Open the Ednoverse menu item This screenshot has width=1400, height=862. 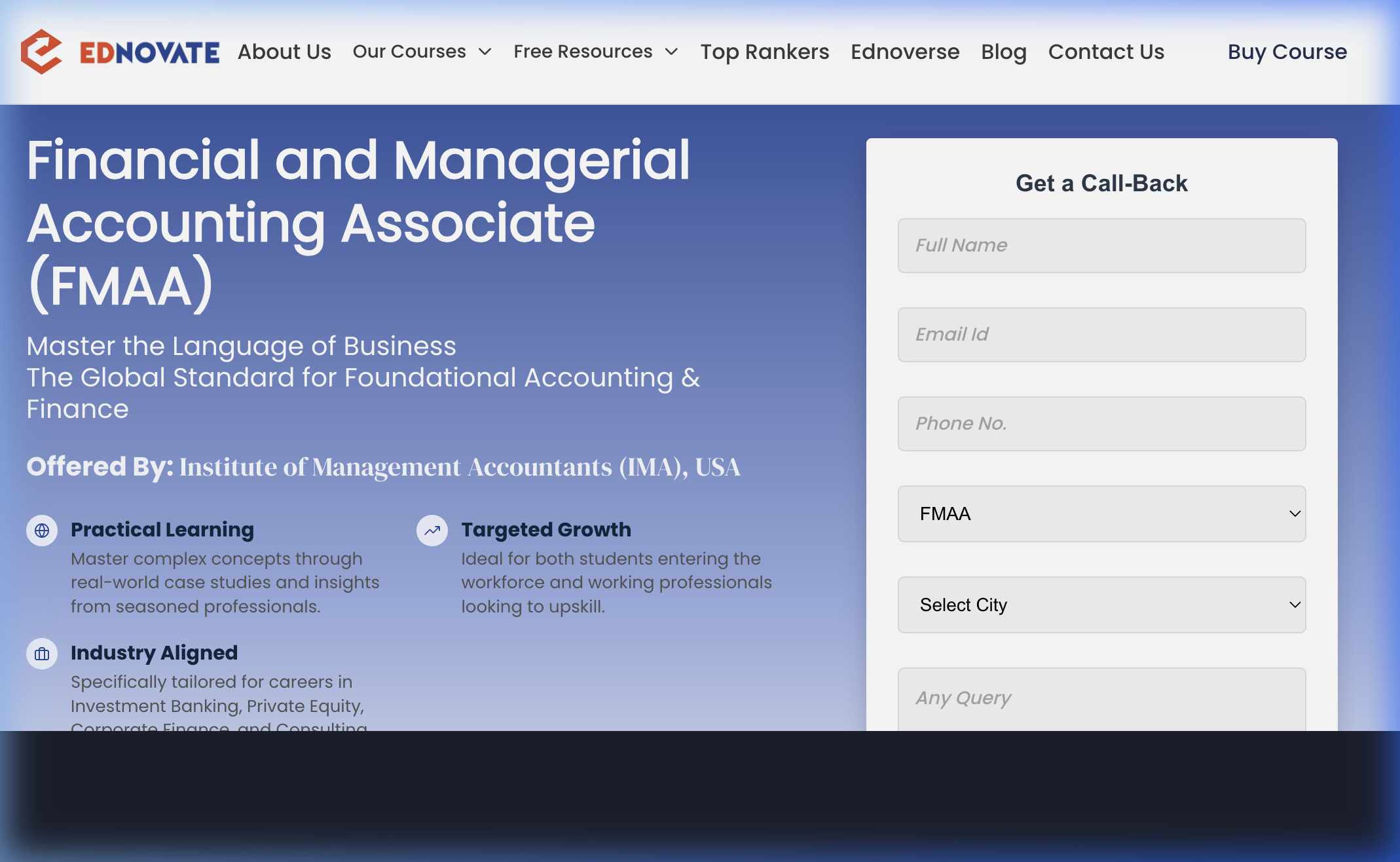[905, 52]
